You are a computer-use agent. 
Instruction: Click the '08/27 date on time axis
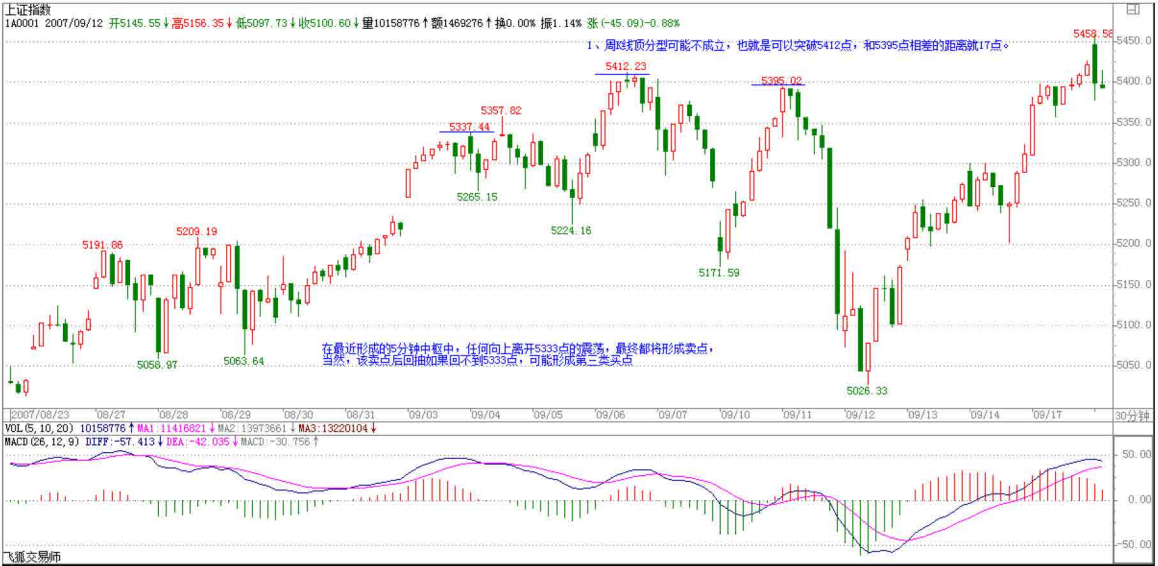110,414
